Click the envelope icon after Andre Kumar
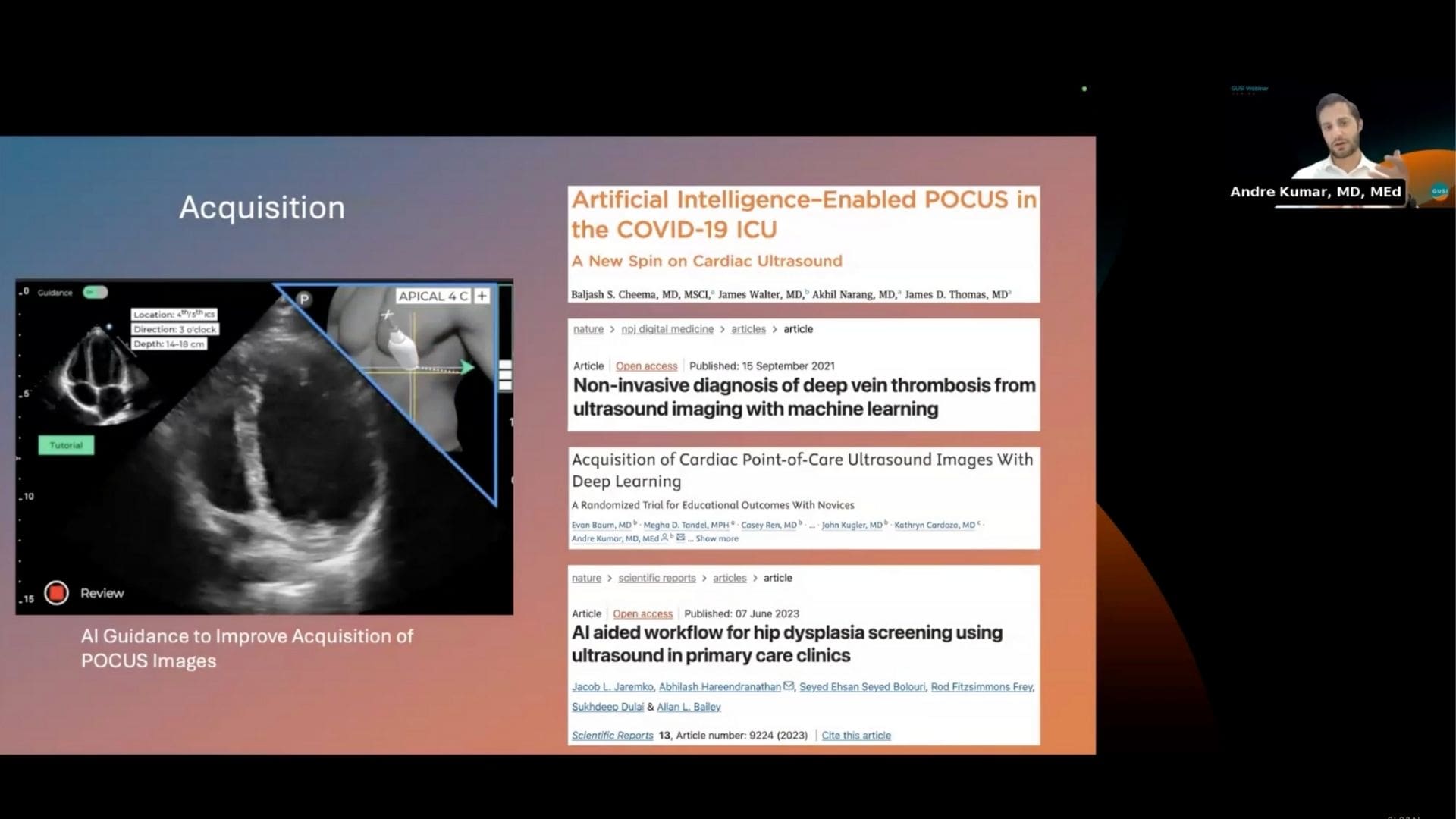Image resolution: width=1456 pixels, height=819 pixels. point(680,538)
